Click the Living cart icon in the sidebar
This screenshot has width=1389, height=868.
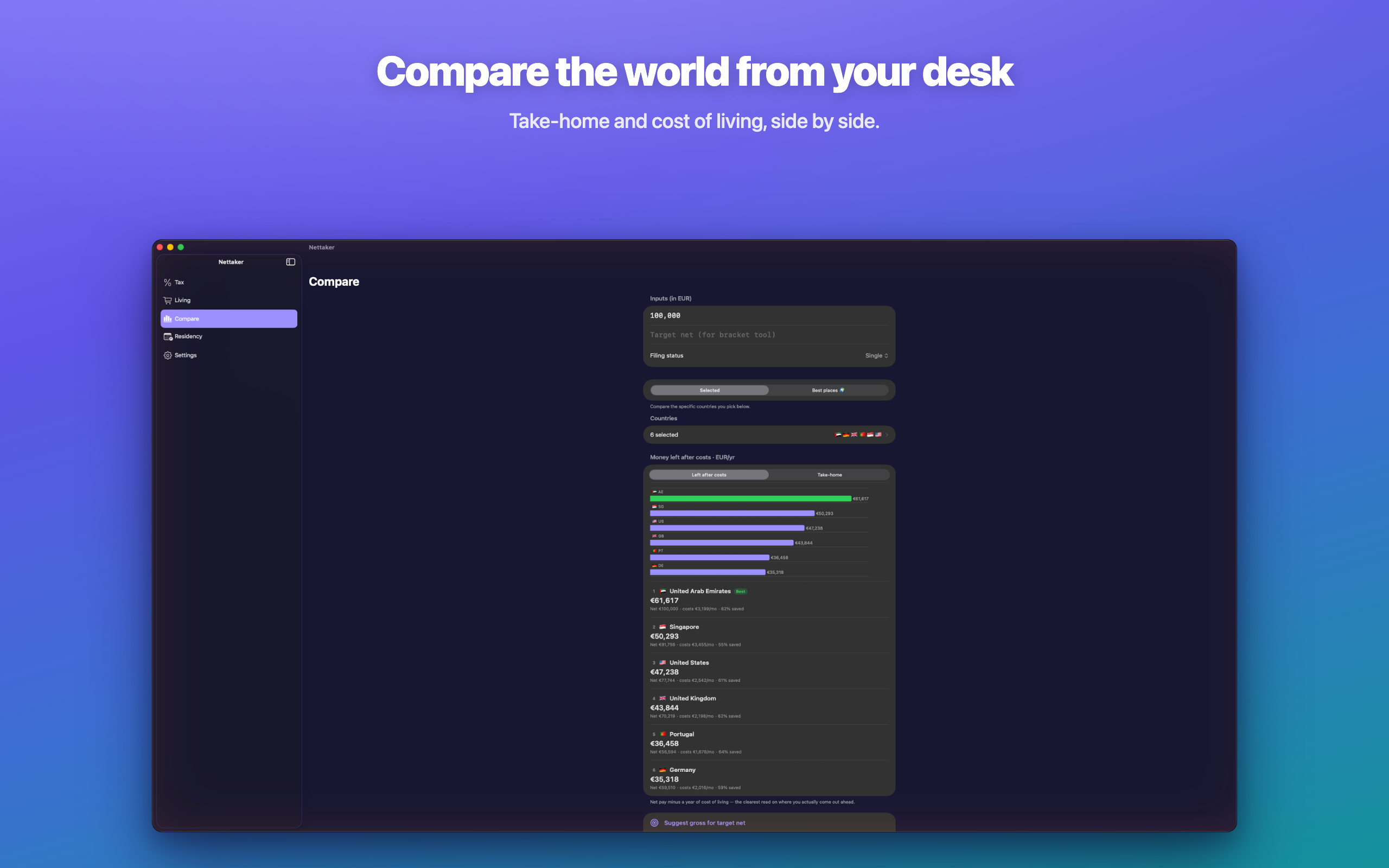point(168,300)
